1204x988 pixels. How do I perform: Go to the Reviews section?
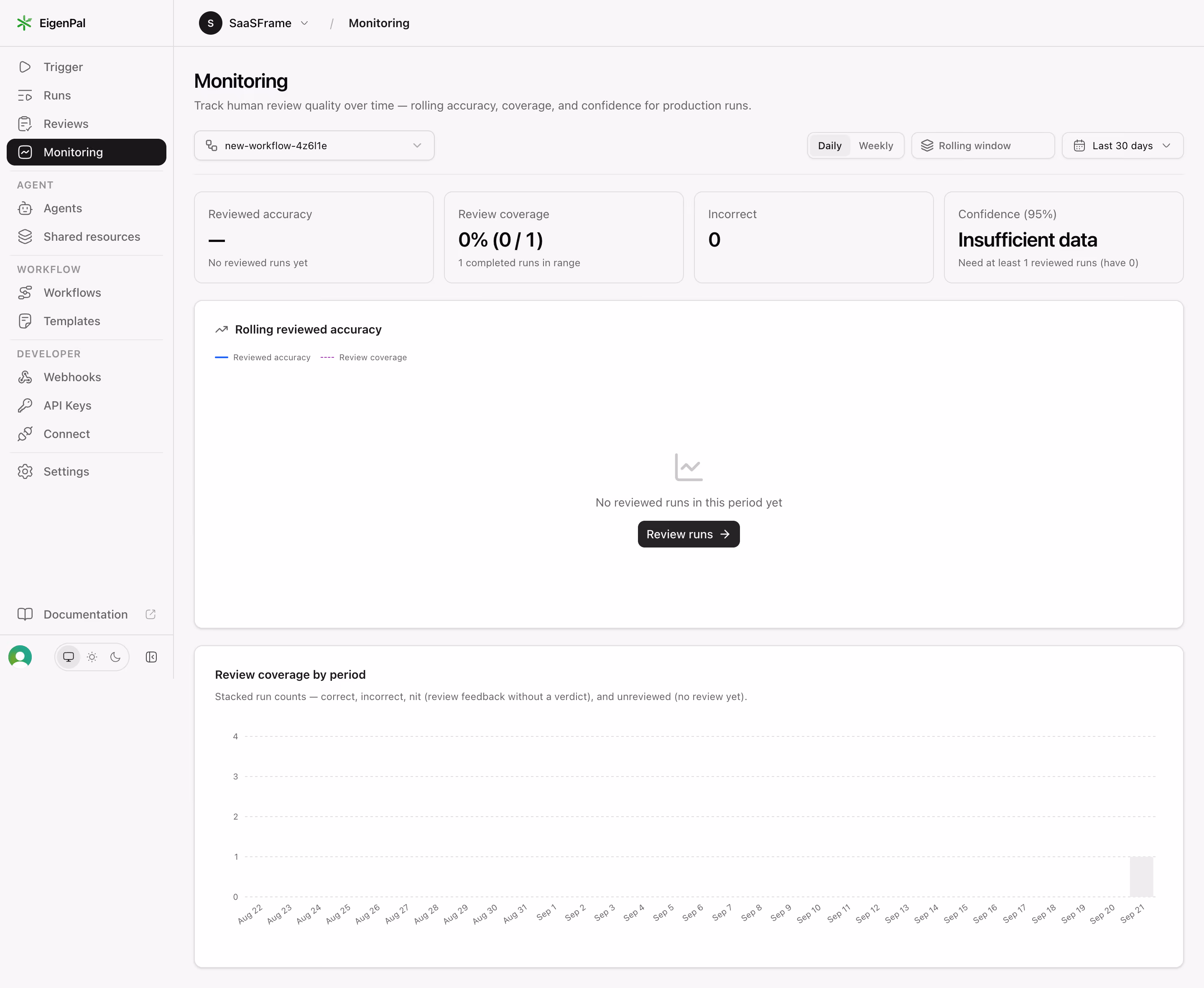point(87,124)
